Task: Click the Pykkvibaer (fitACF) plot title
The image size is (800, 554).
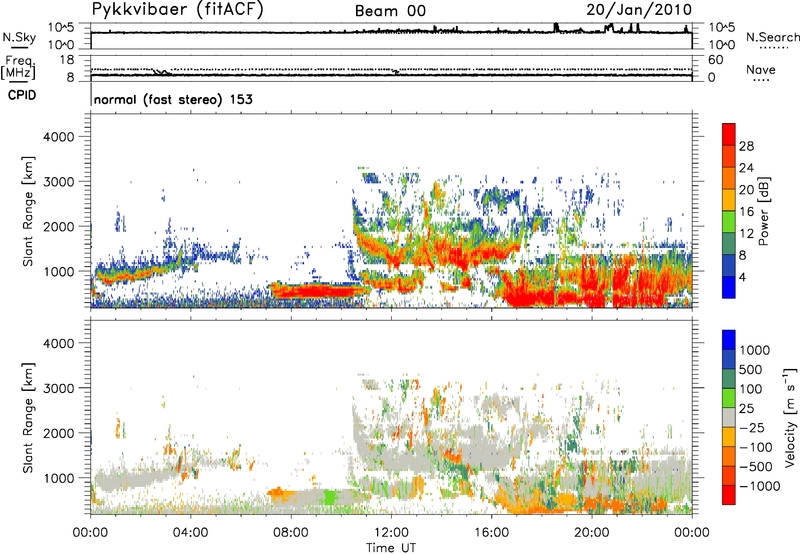Action: coord(178,10)
